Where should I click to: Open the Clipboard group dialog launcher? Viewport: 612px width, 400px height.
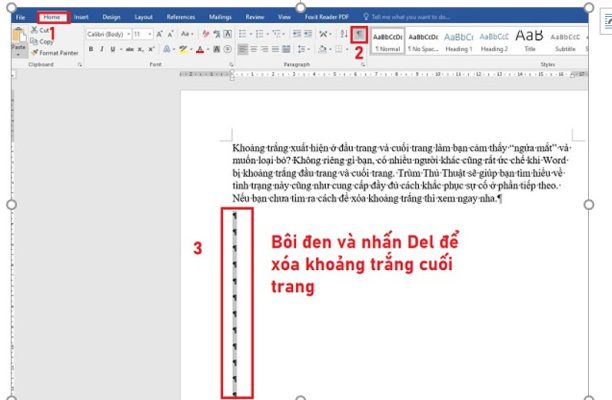pos(80,65)
